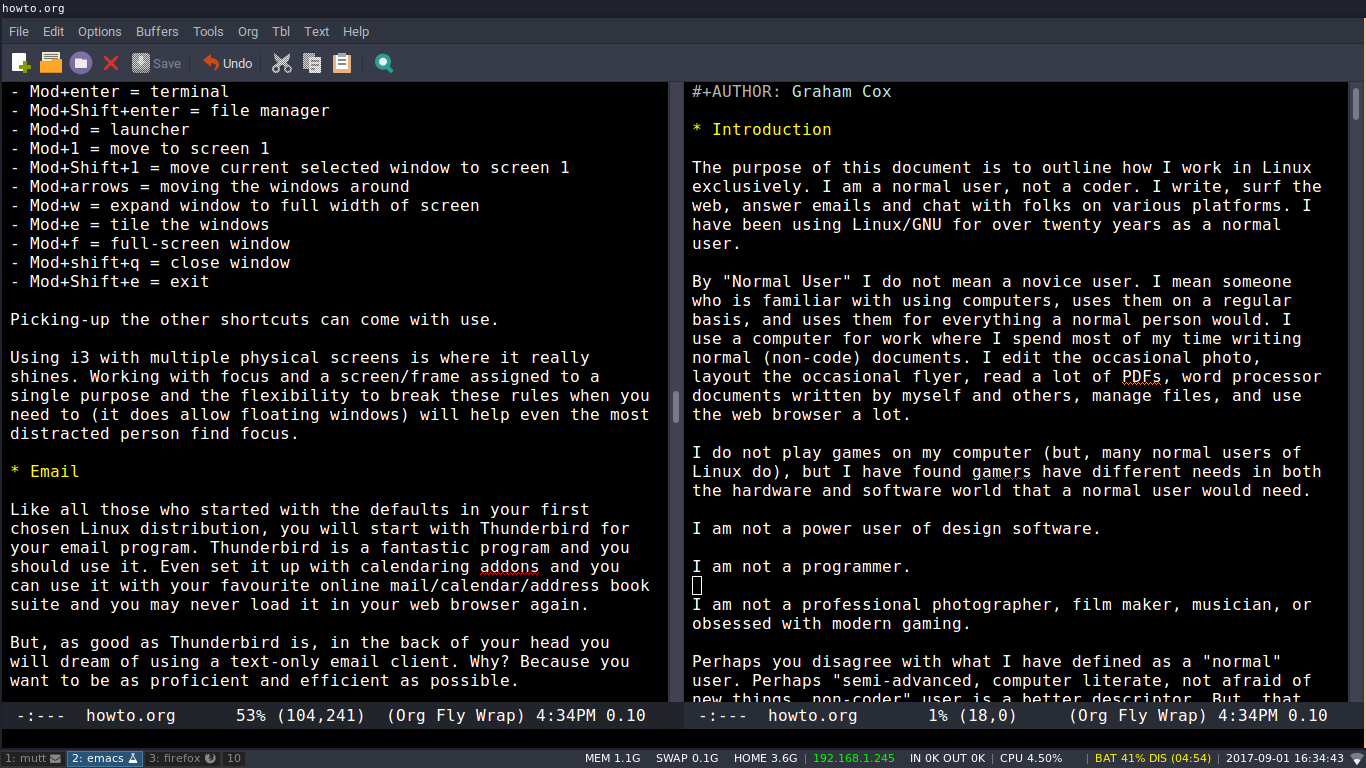Image resolution: width=1366 pixels, height=768 pixels.
Task: Click the underlined word PDFs
Action: (x=1142, y=377)
